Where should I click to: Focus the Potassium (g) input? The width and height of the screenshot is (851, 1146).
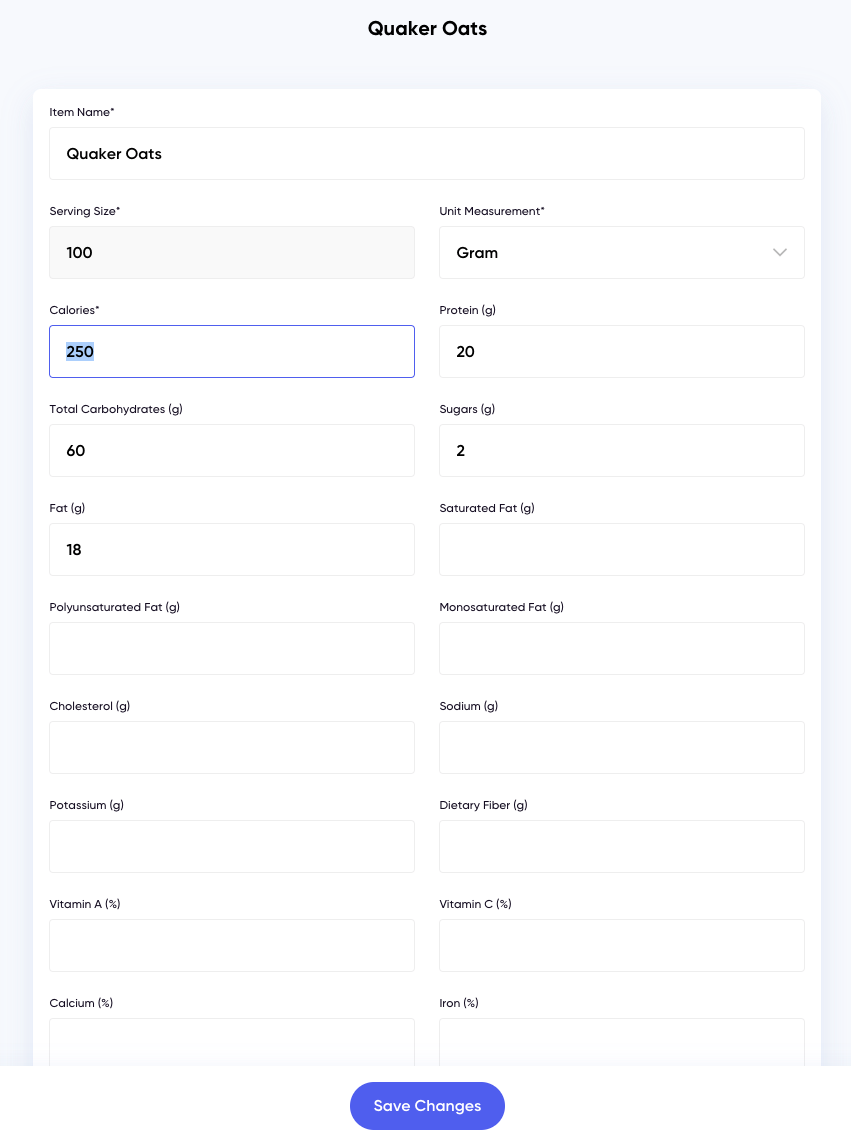coord(232,846)
